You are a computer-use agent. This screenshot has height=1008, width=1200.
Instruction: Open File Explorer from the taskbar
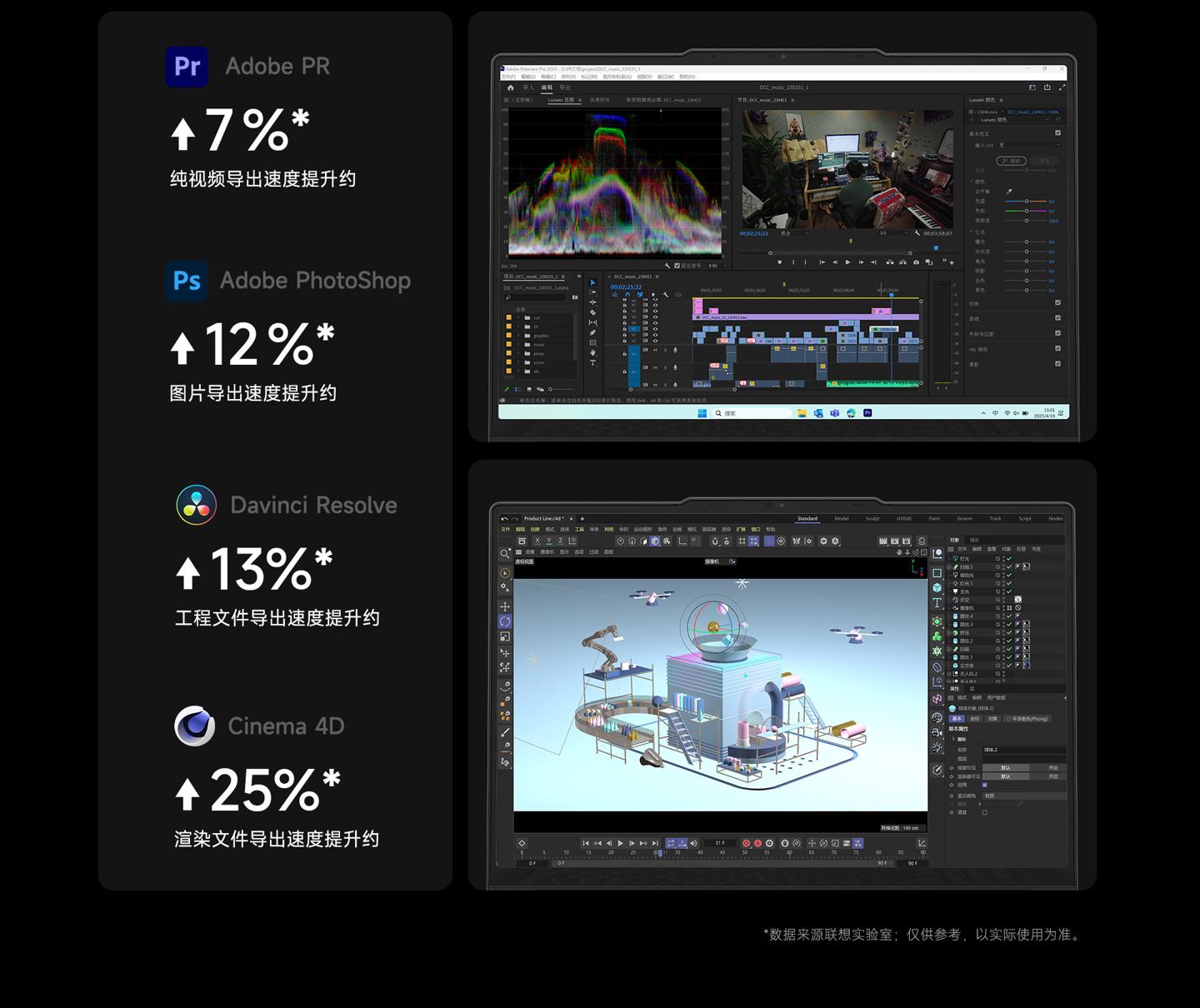[x=802, y=412]
